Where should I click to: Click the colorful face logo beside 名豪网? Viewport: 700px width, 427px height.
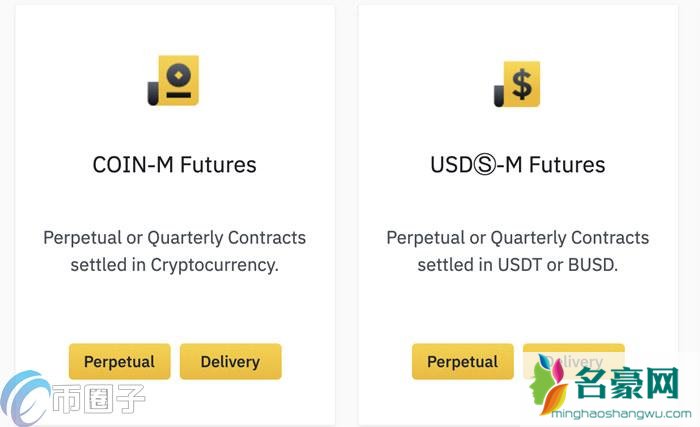(x=549, y=383)
